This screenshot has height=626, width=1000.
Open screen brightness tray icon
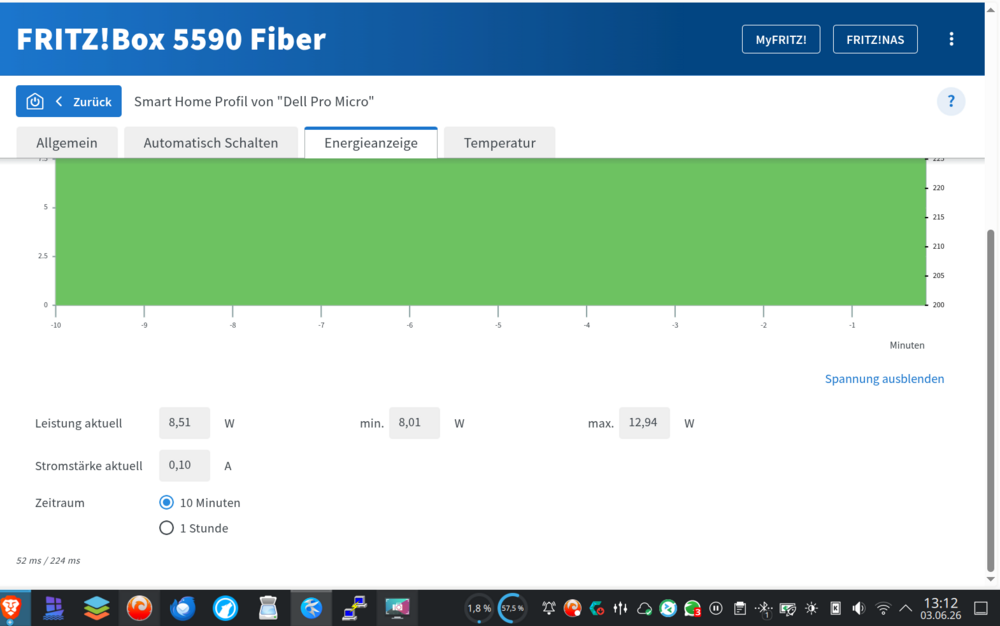pos(811,608)
